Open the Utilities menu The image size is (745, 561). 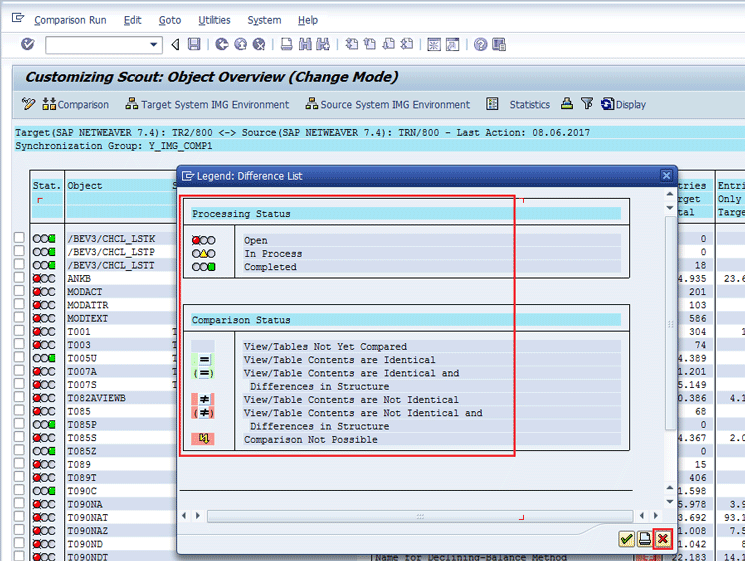[214, 20]
